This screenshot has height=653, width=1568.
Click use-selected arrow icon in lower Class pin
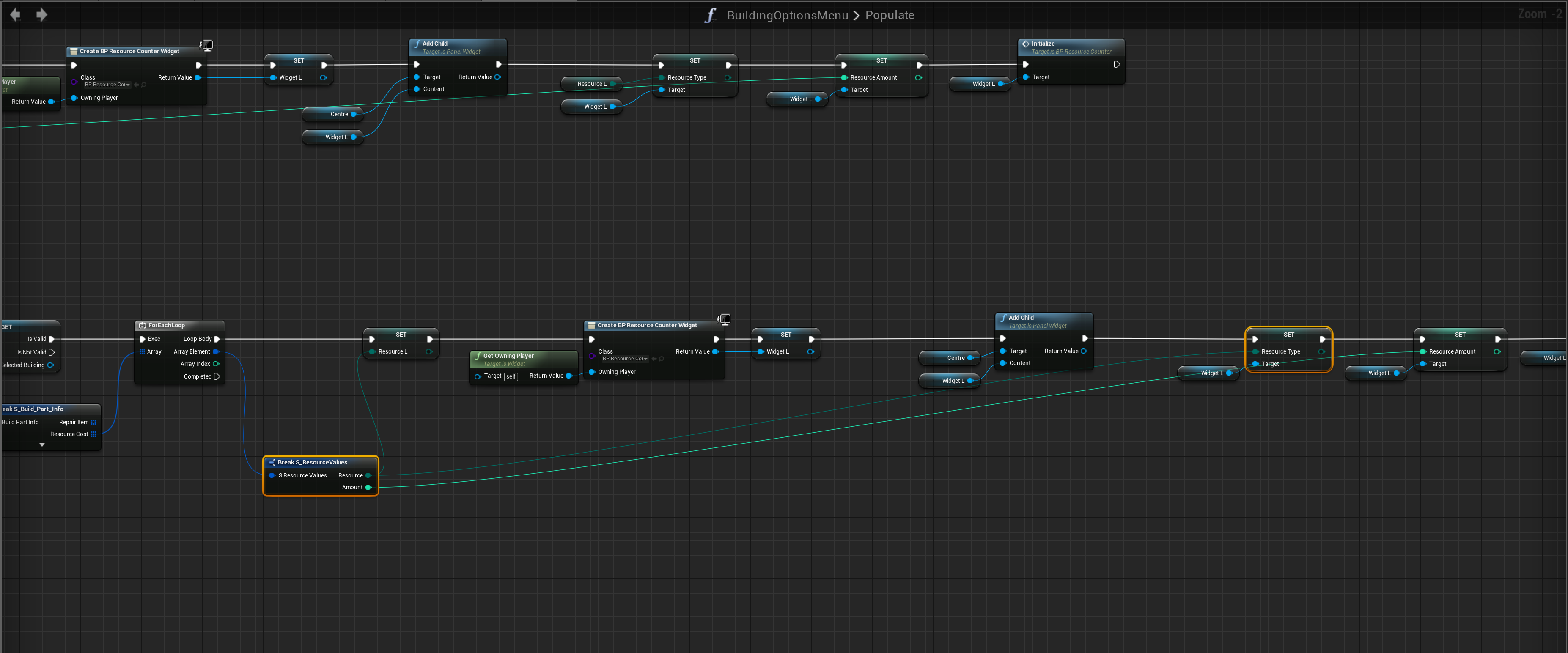point(654,359)
